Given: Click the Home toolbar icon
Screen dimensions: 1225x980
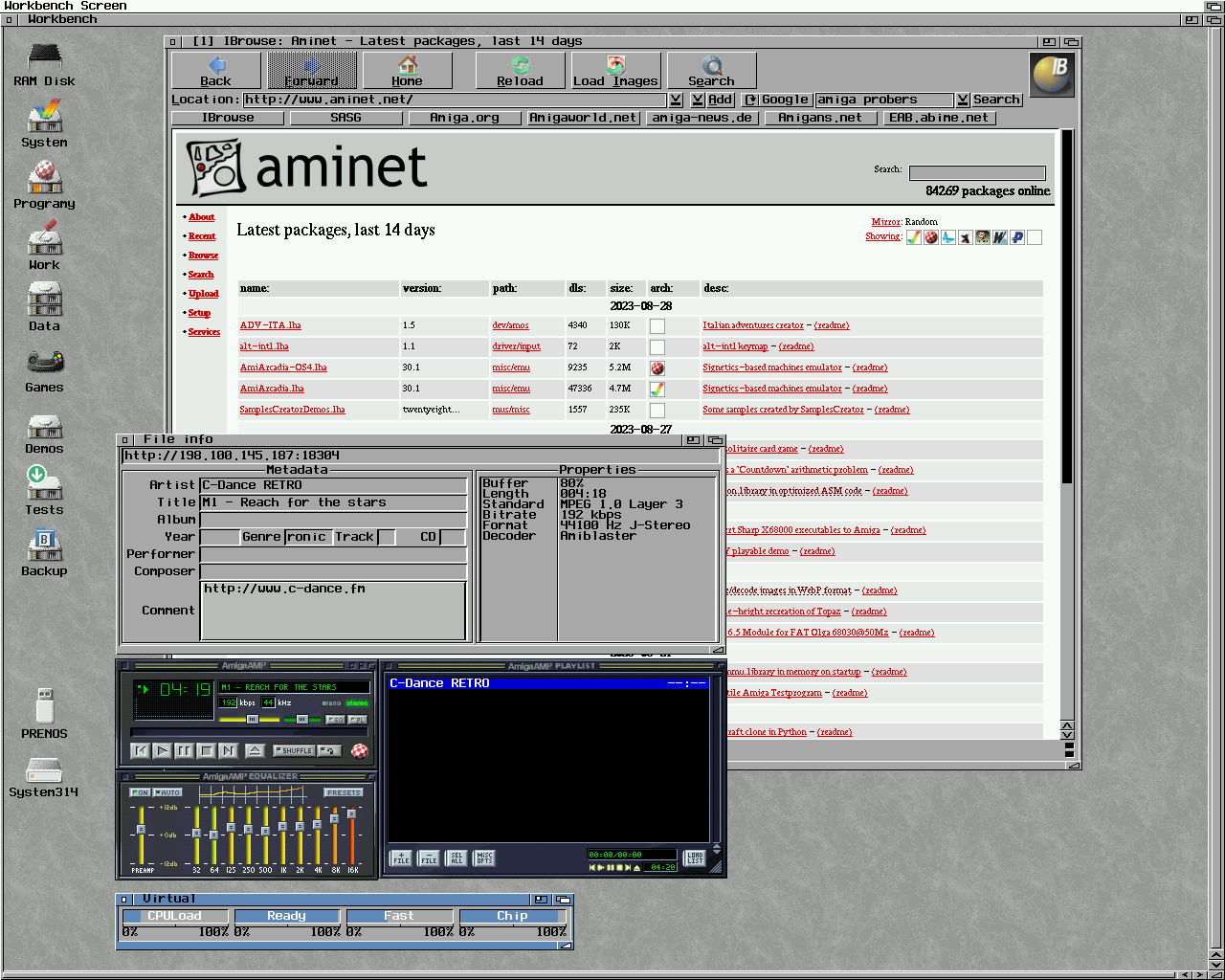Looking at the screenshot, I should pyautogui.click(x=407, y=70).
